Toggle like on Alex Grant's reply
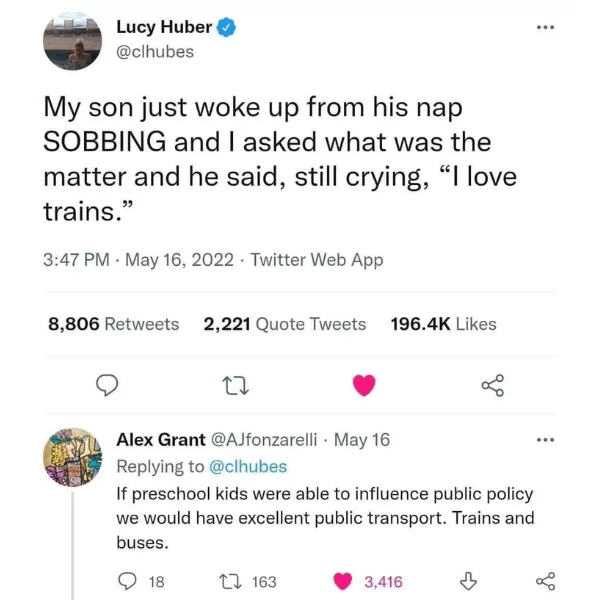600x600 pixels. [343, 581]
